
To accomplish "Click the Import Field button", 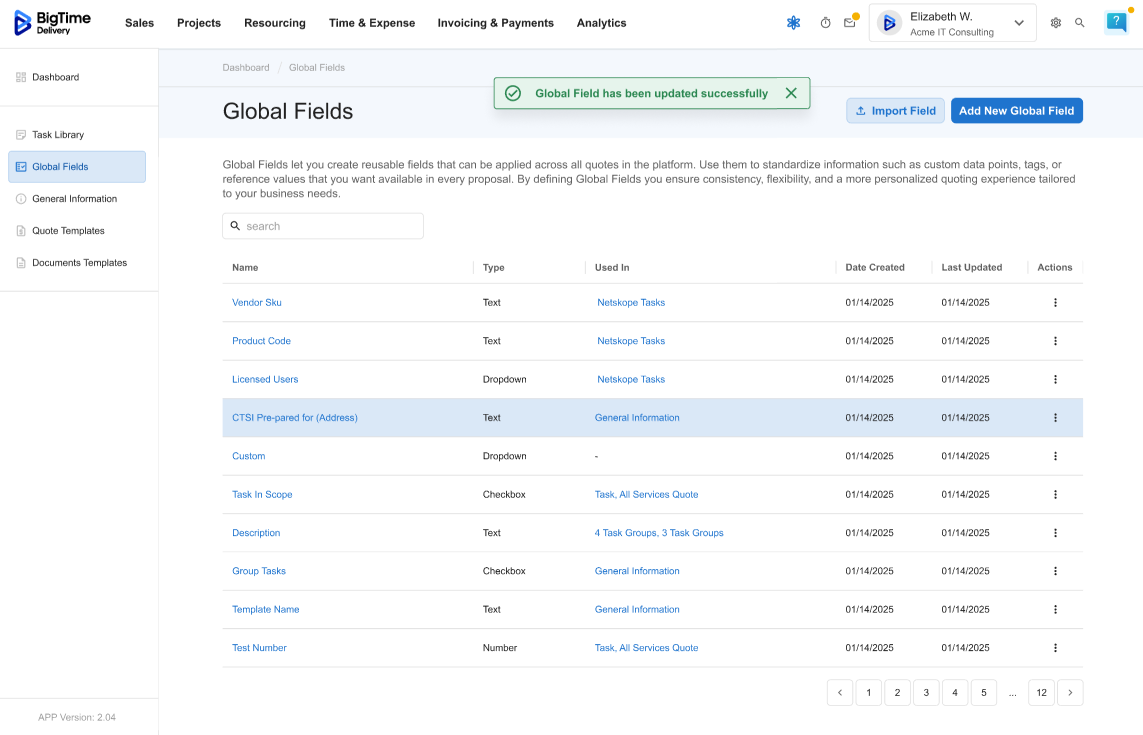I will 895,111.
